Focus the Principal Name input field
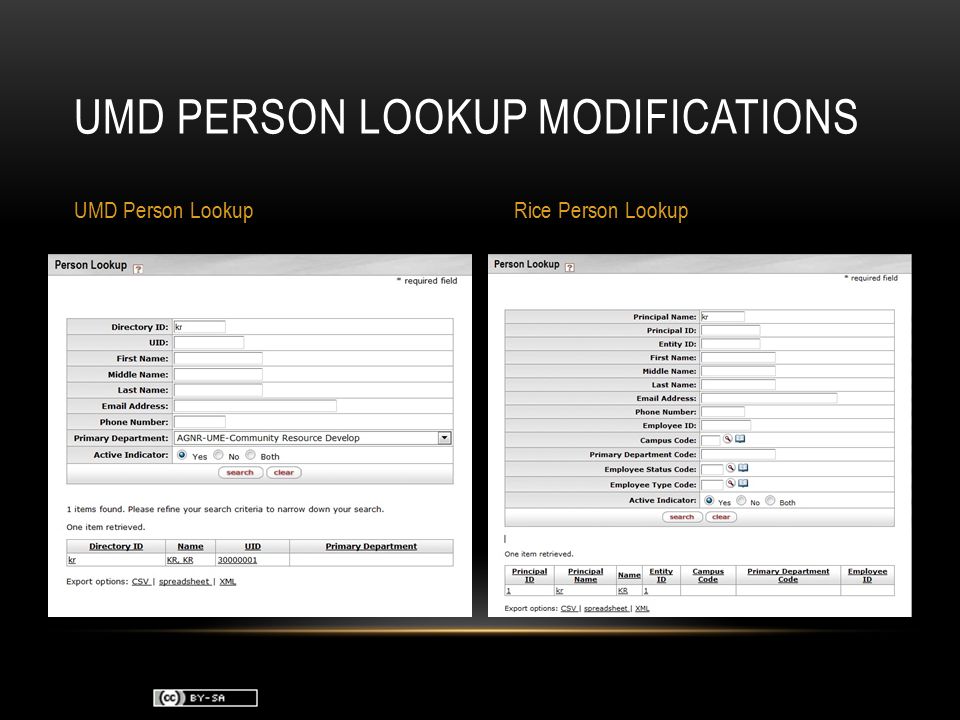Screen dimensions: 960x720 pos(723,317)
